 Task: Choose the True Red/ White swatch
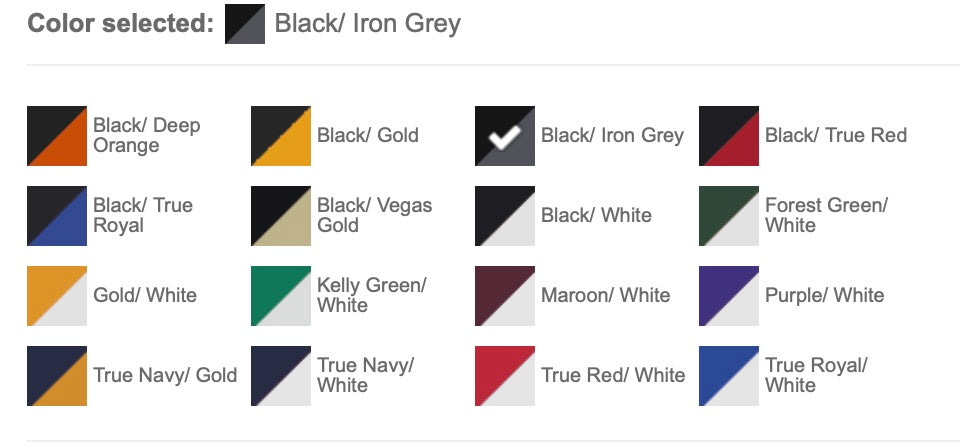click(505, 376)
